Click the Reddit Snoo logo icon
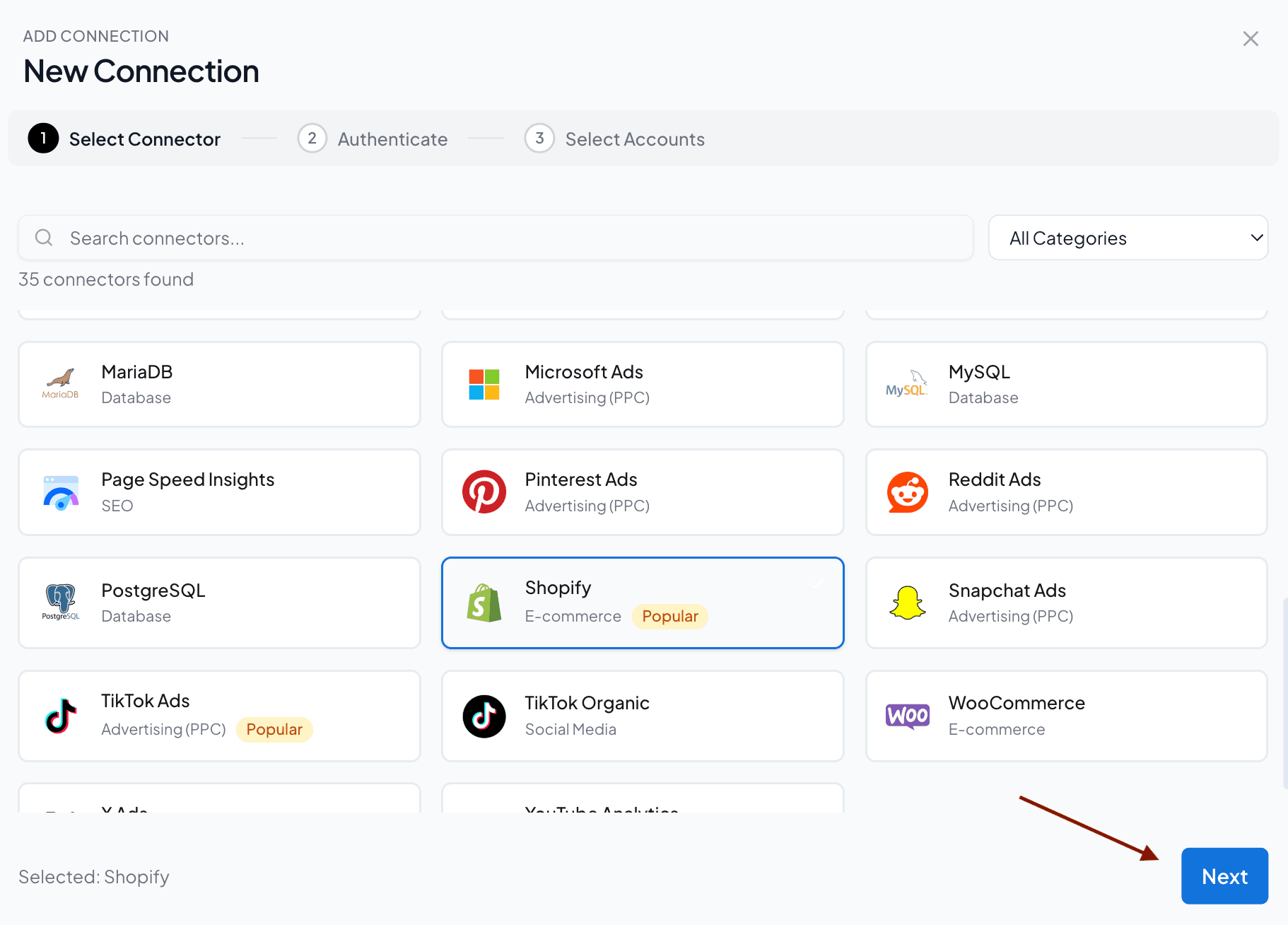This screenshot has width=1288, height=925. (908, 492)
